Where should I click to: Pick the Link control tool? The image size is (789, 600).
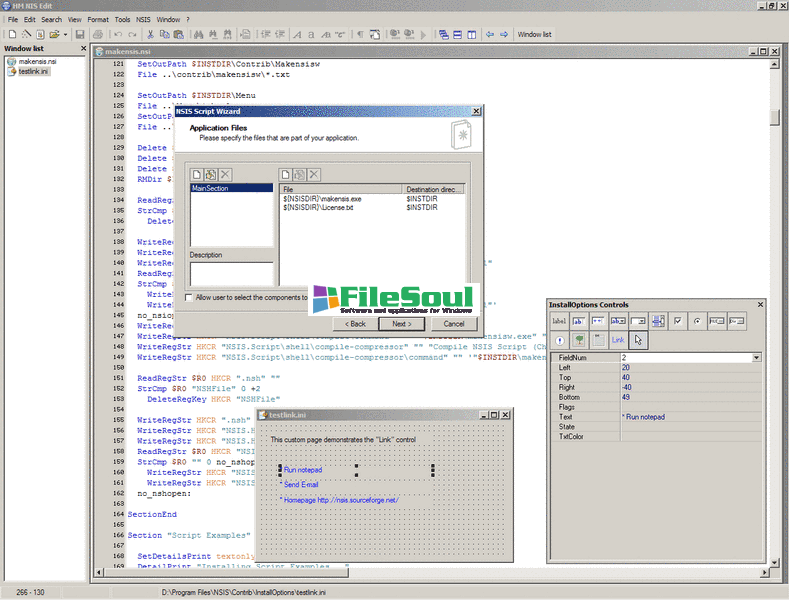[x=617, y=341]
